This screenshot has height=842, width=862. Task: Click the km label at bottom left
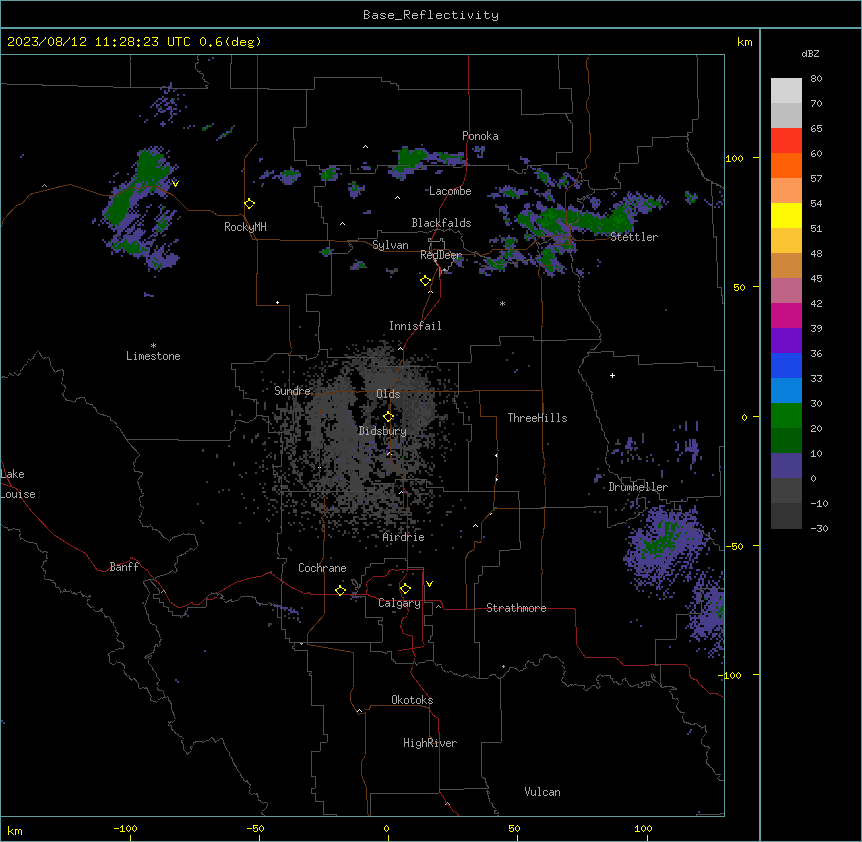click(x=15, y=830)
